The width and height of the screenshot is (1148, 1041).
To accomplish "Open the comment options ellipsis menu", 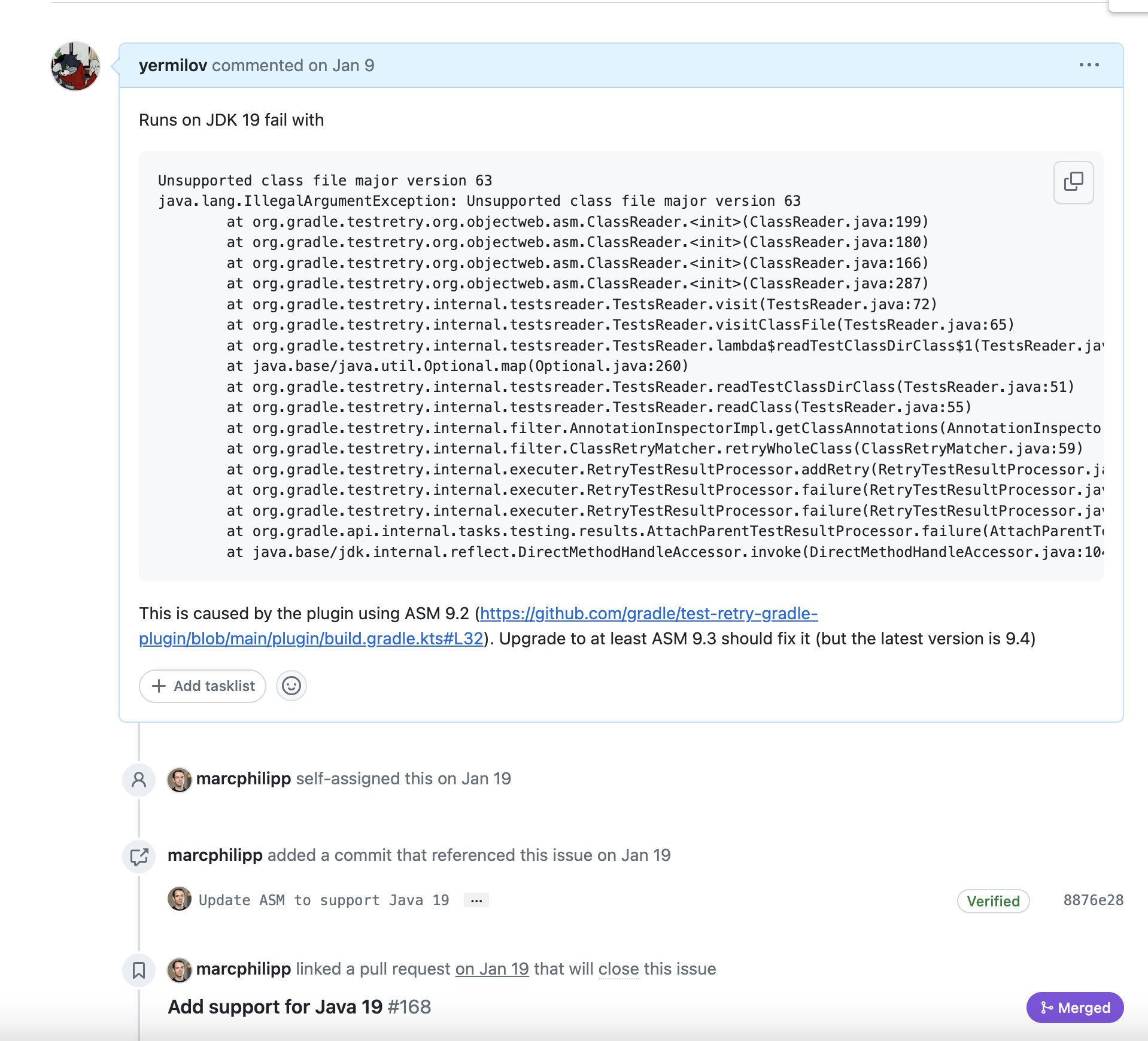I will [1089, 65].
